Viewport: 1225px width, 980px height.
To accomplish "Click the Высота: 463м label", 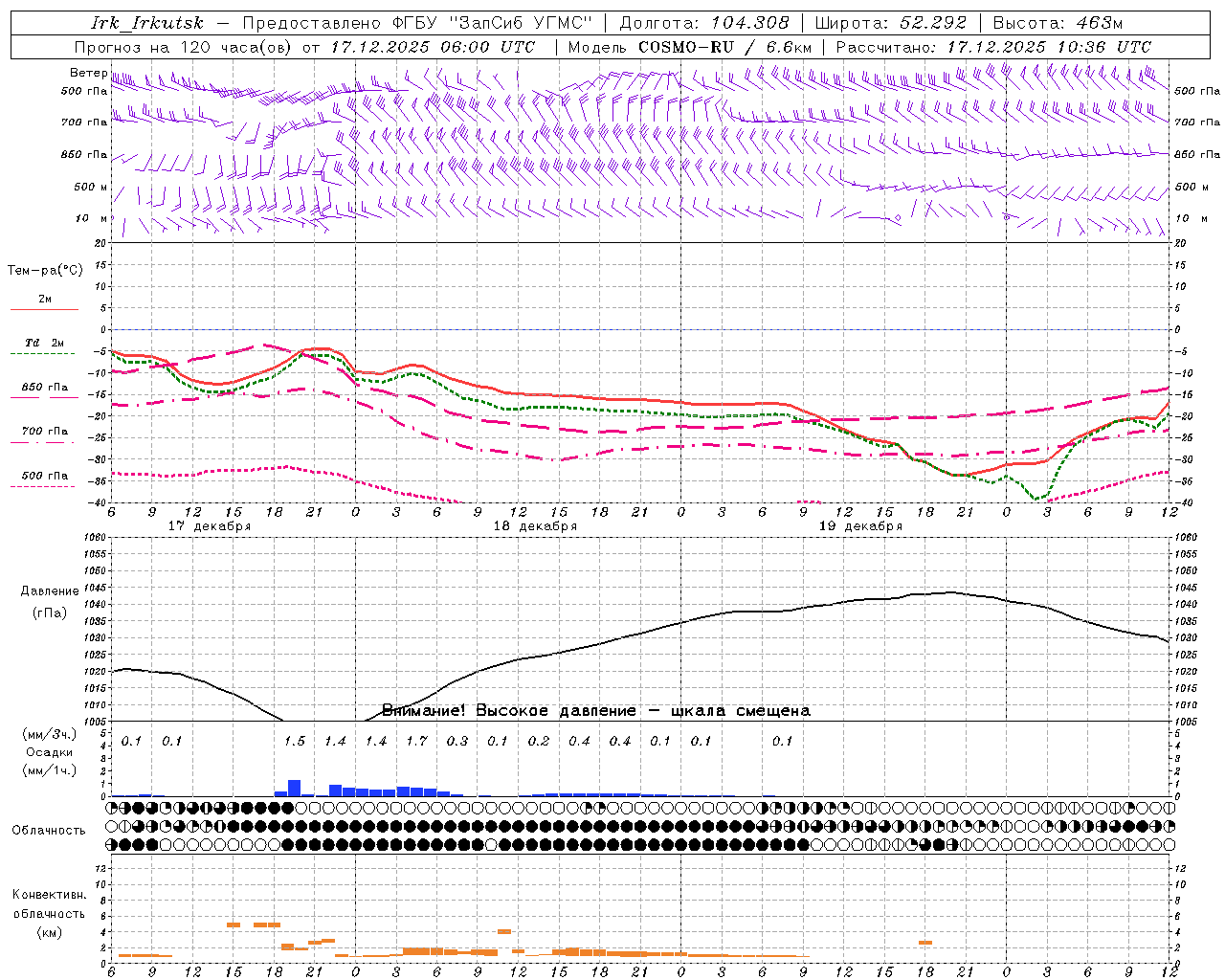I will [x=1058, y=23].
